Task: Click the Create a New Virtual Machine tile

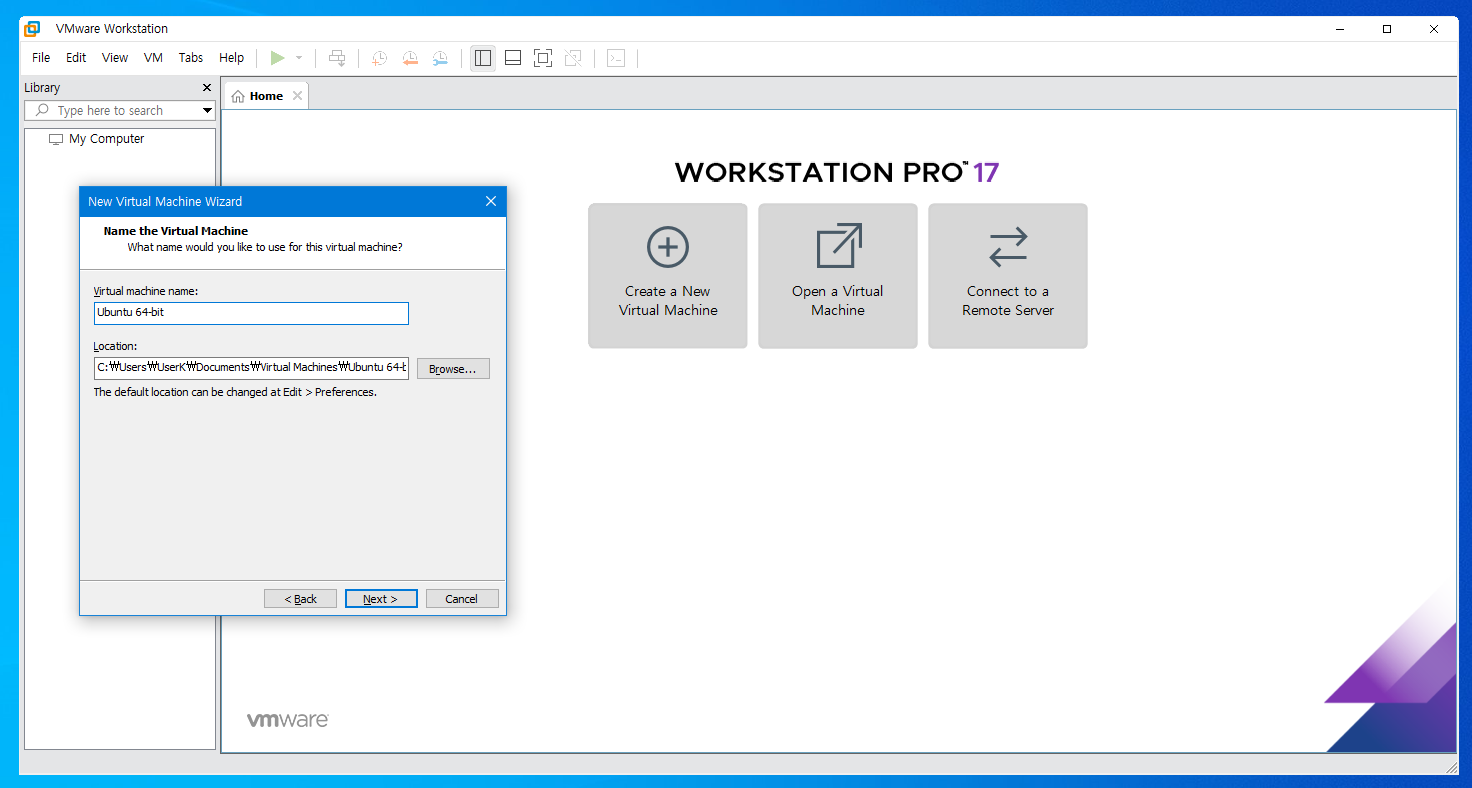Action: [x=668, y=276]
